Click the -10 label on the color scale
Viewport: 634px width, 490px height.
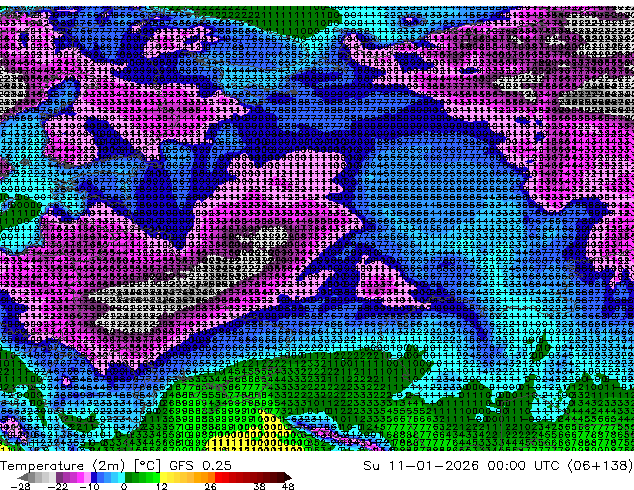click(89, 486)
